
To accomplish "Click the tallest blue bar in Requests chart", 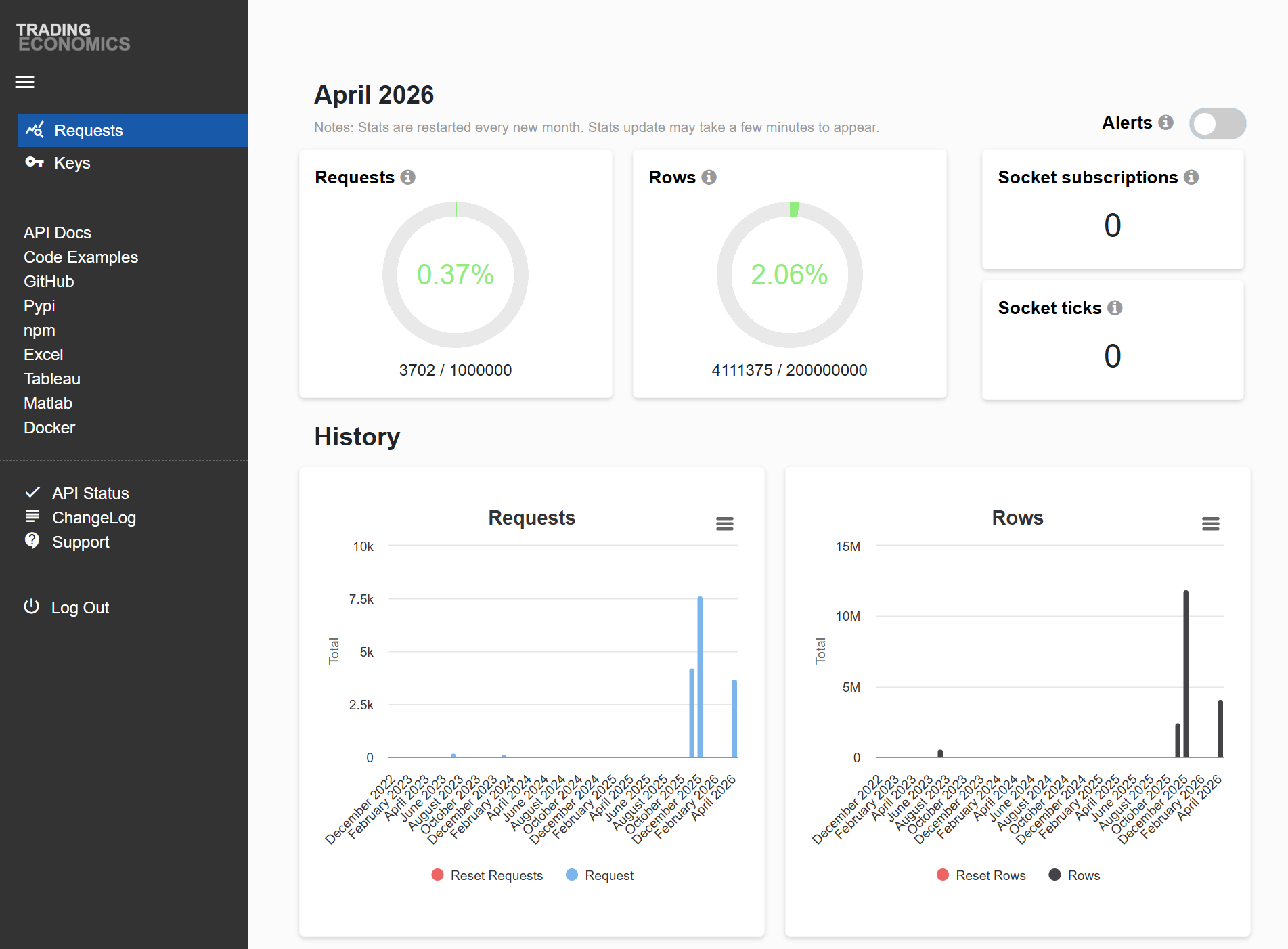I will [700, 677].
